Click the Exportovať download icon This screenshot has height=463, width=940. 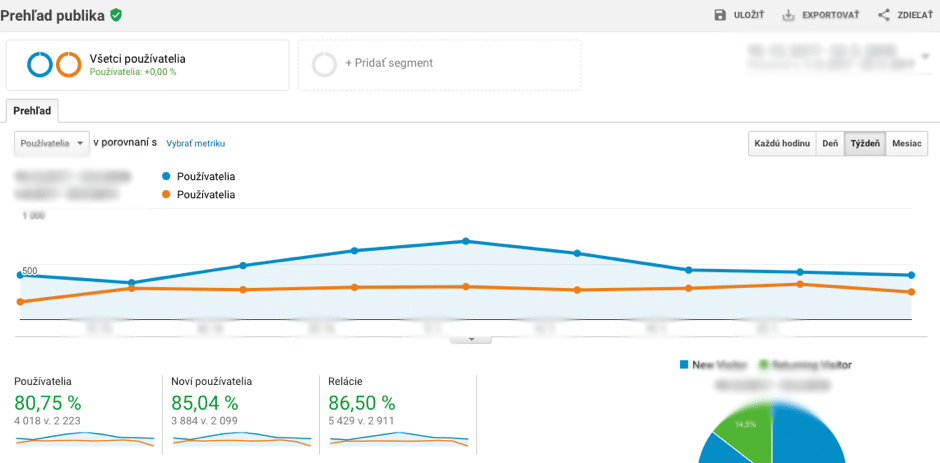(788, 16)
